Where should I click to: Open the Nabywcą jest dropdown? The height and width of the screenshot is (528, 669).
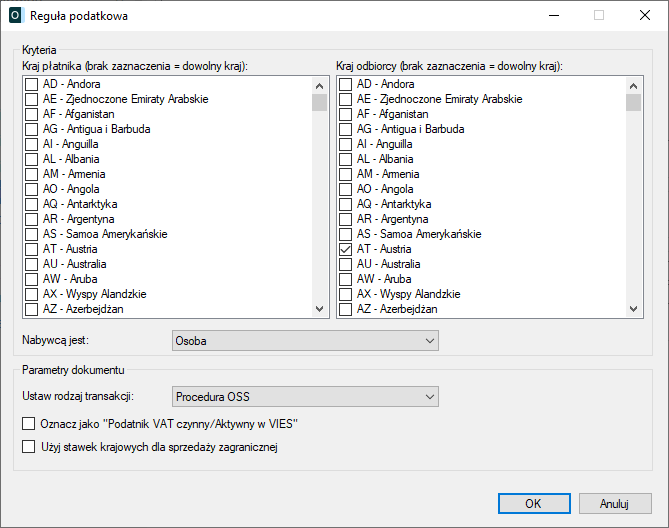tap(305, 341)
